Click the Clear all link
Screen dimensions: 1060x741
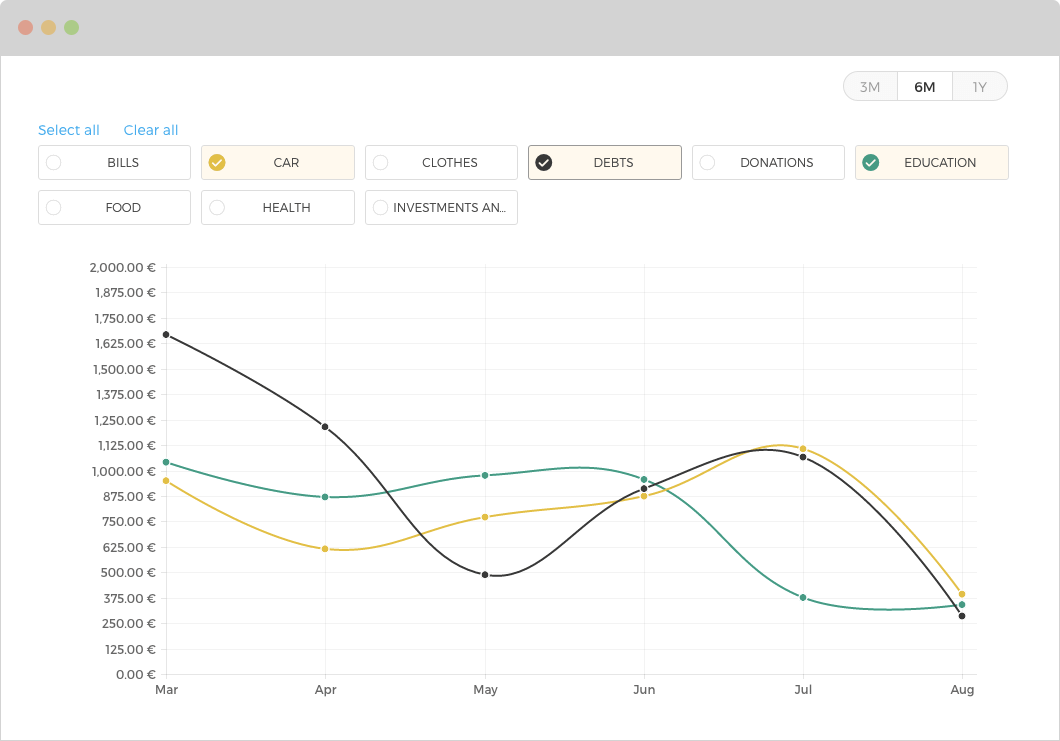151,130
